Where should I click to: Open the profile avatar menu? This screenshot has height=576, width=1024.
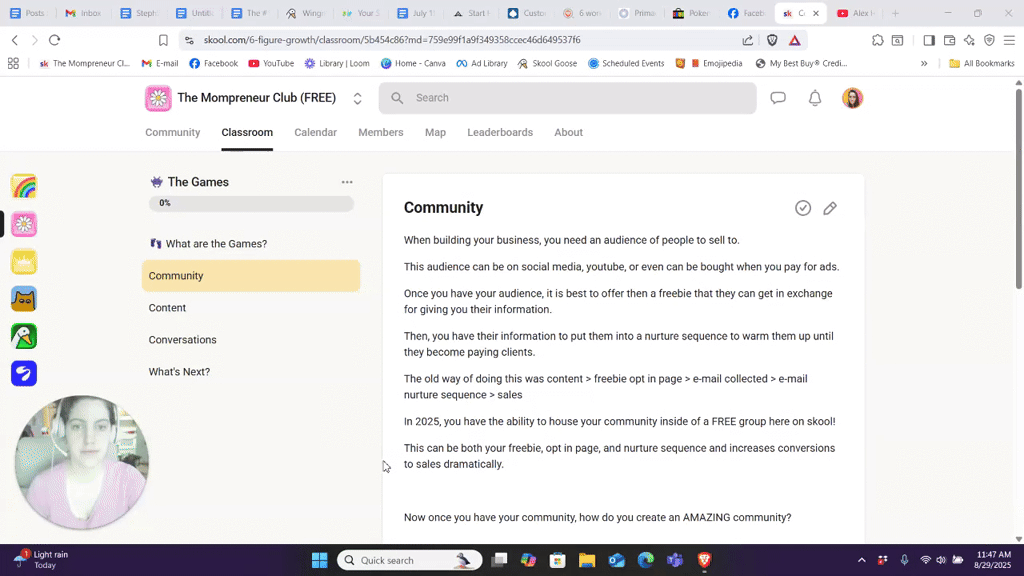click(x=852, y=98)
